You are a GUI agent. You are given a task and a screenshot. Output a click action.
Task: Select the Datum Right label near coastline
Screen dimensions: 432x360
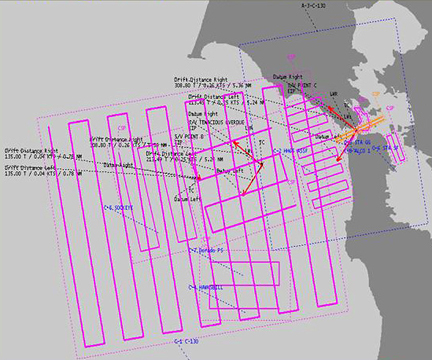[288, 77]
